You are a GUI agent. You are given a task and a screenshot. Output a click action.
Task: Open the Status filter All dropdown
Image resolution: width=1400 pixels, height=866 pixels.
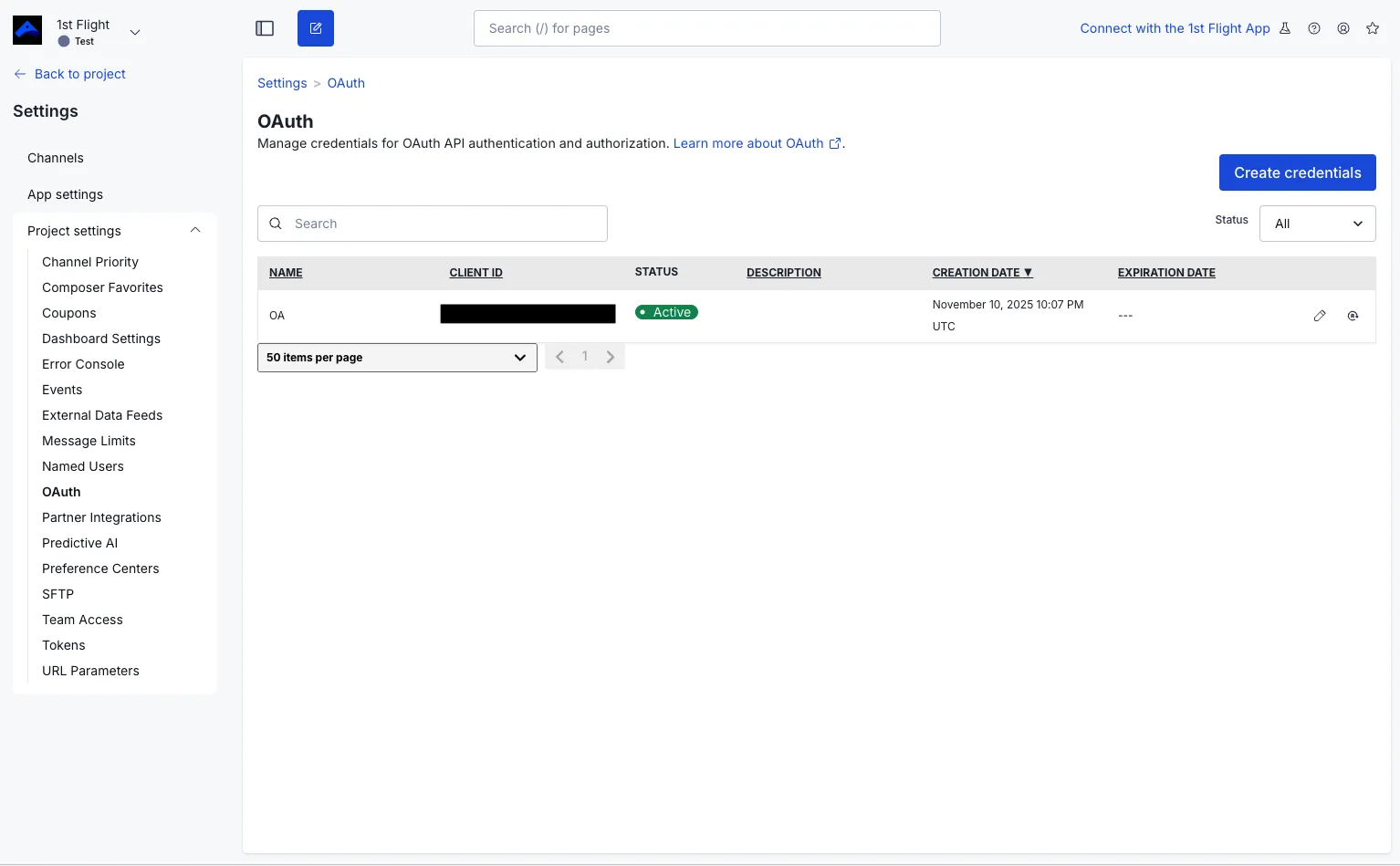[1317, 224]
